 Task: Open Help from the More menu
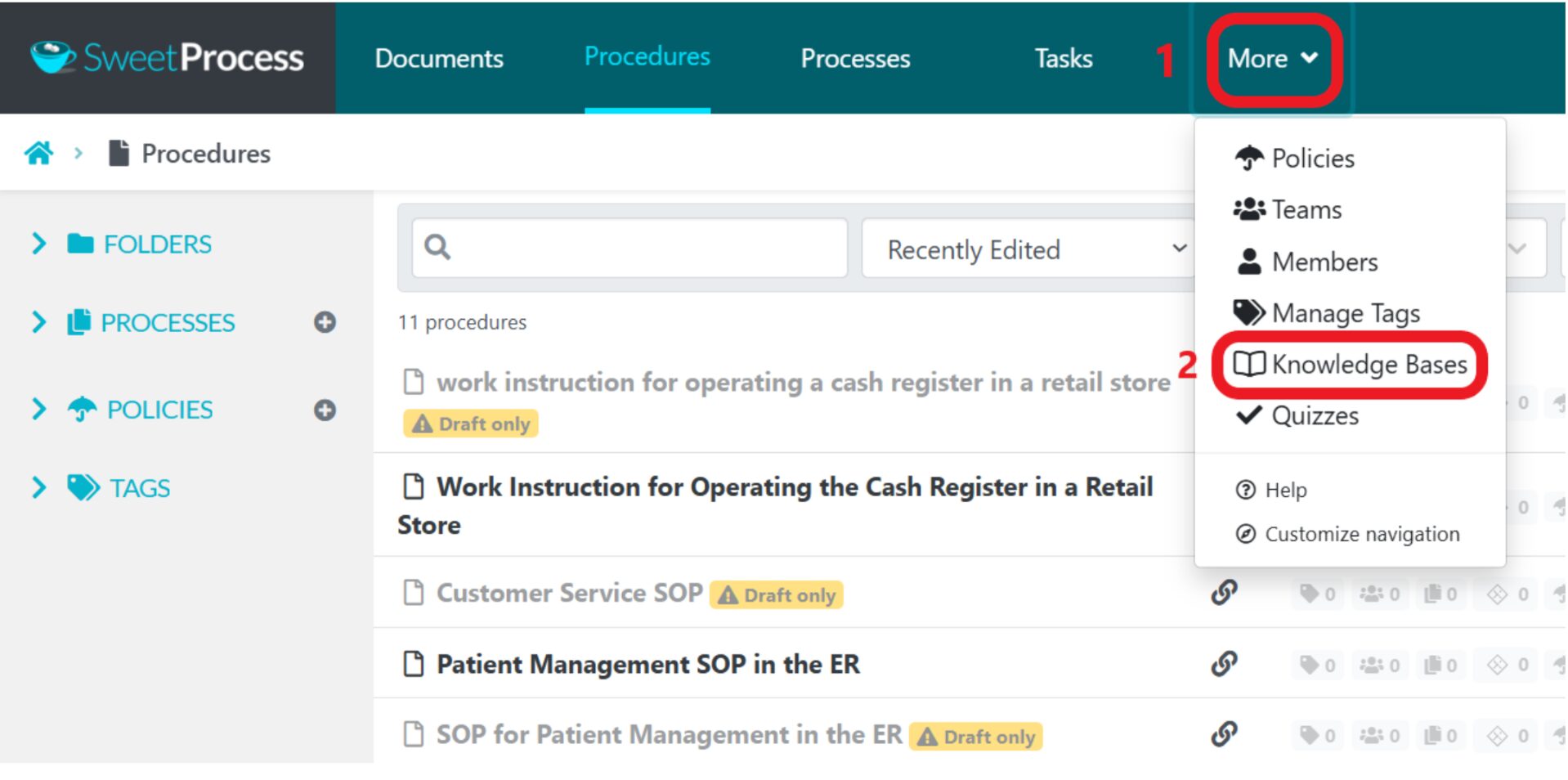tap(1271, 490)
